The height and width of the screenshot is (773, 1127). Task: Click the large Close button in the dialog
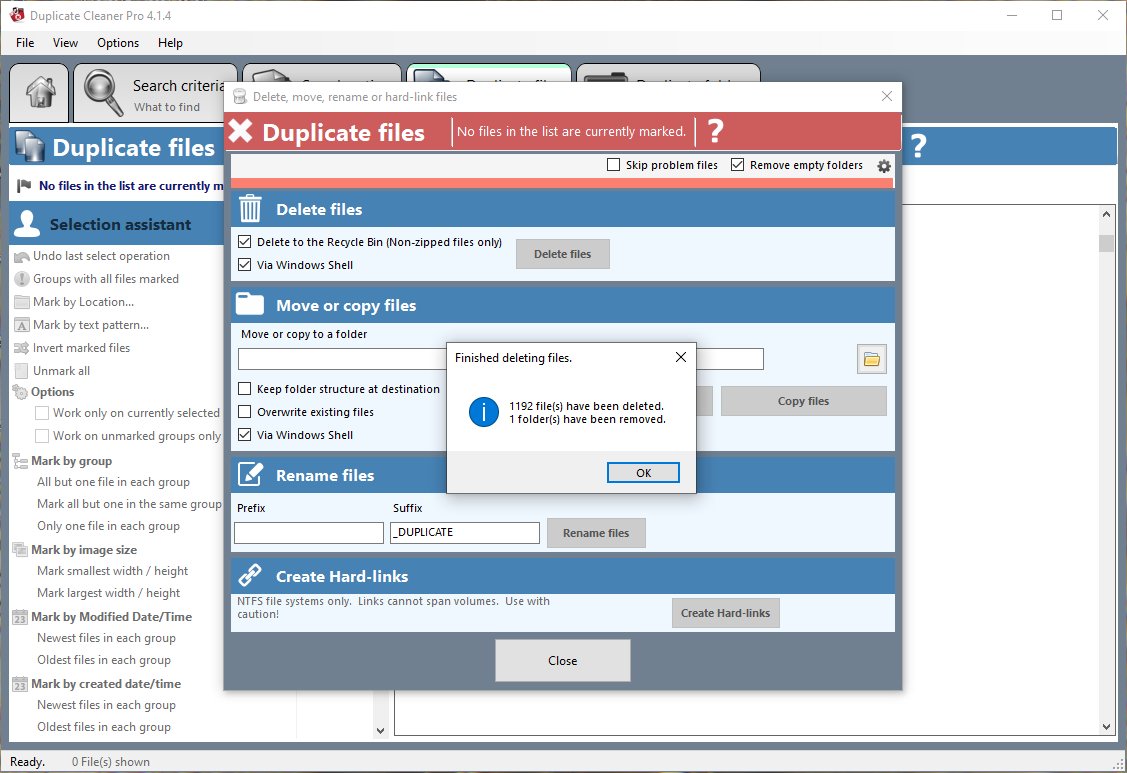pos(563,660)
